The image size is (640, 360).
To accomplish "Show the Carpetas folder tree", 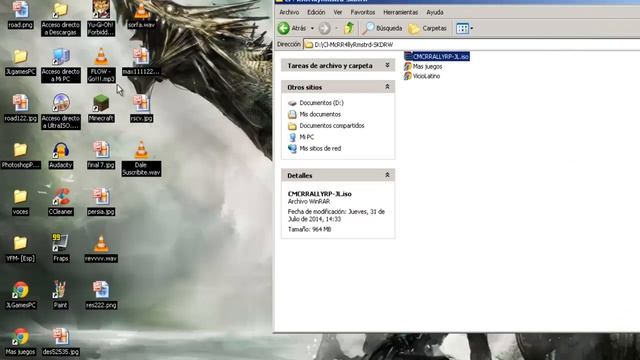I will tap(427, 28).
